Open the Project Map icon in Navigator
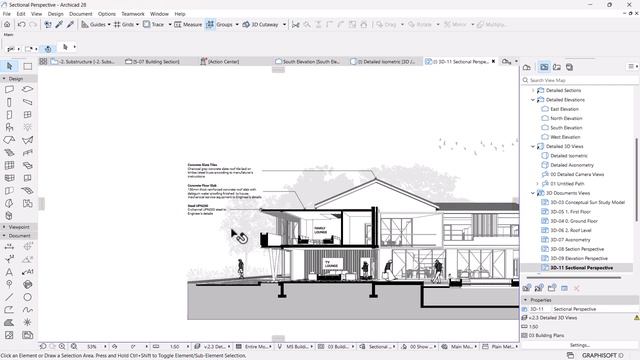Image resolution: width=640 pixels, height=360 pixels. [x=527, y=67]
